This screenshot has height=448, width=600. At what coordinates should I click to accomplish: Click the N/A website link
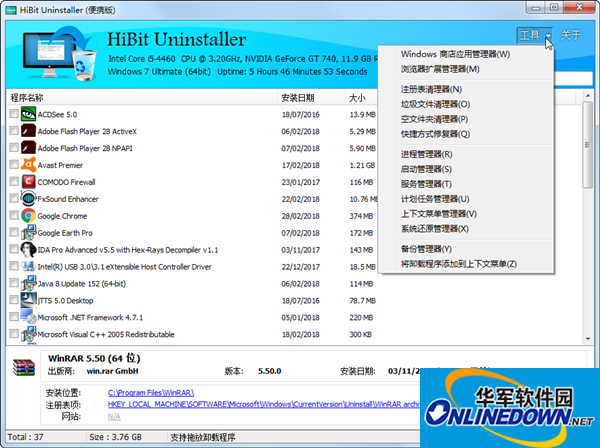114,417
